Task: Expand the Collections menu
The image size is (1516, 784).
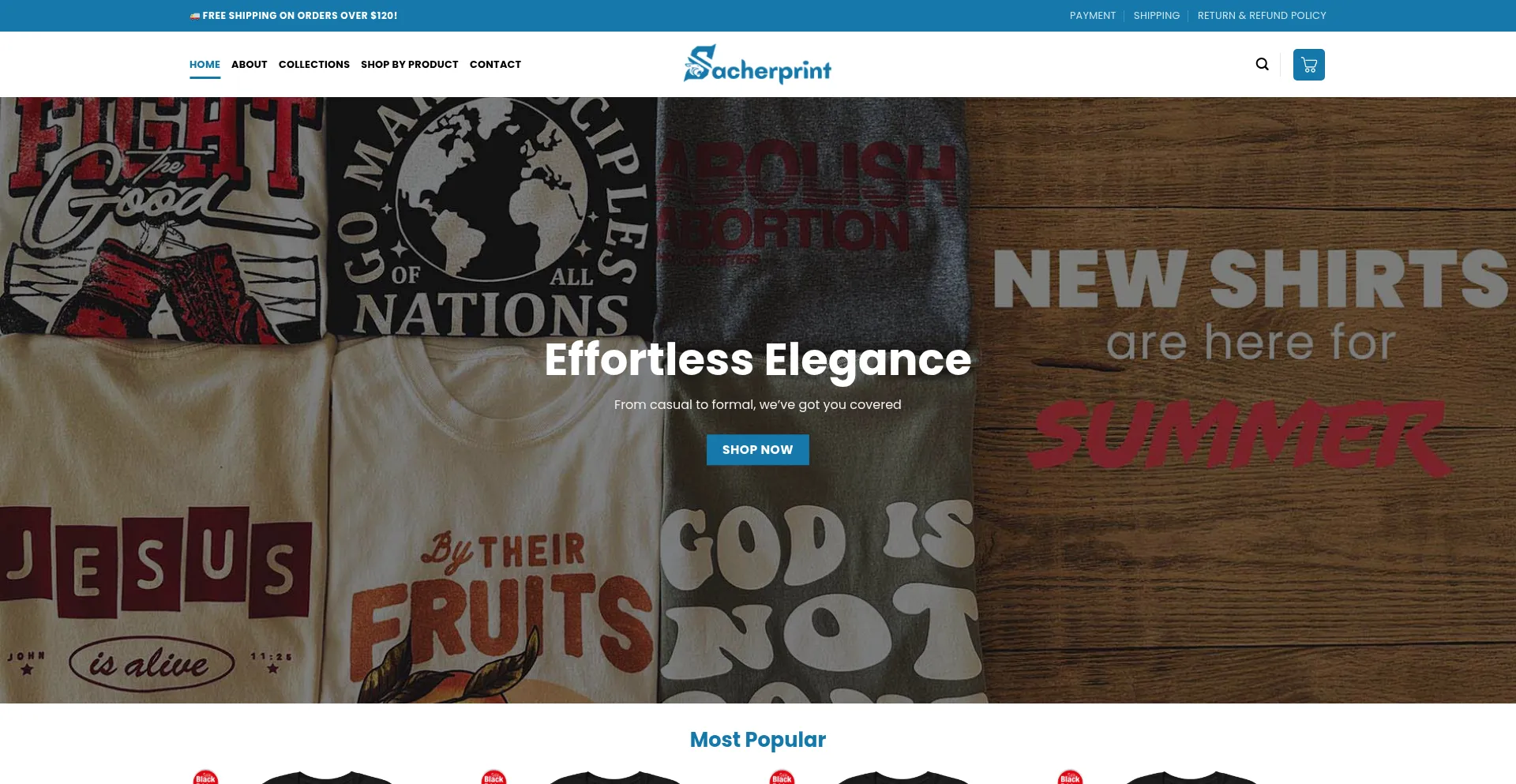Action: (313, 65)
